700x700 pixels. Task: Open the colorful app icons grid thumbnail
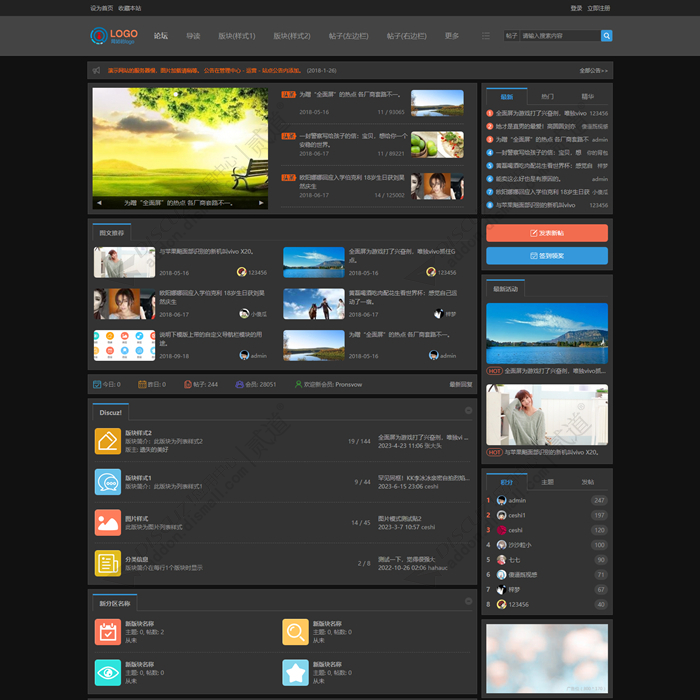pos(125,346)
